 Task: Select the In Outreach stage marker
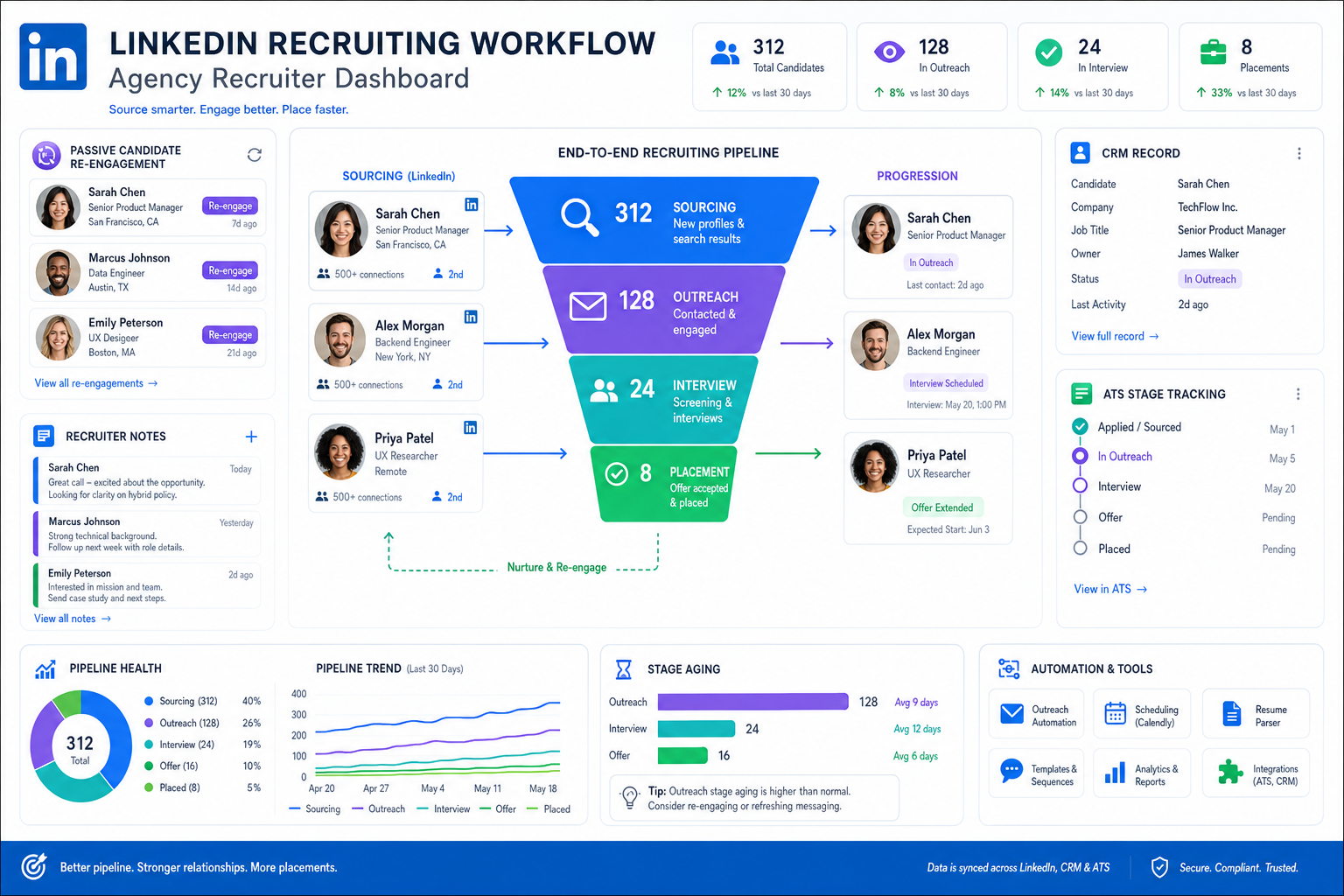tap(1080, 456)
